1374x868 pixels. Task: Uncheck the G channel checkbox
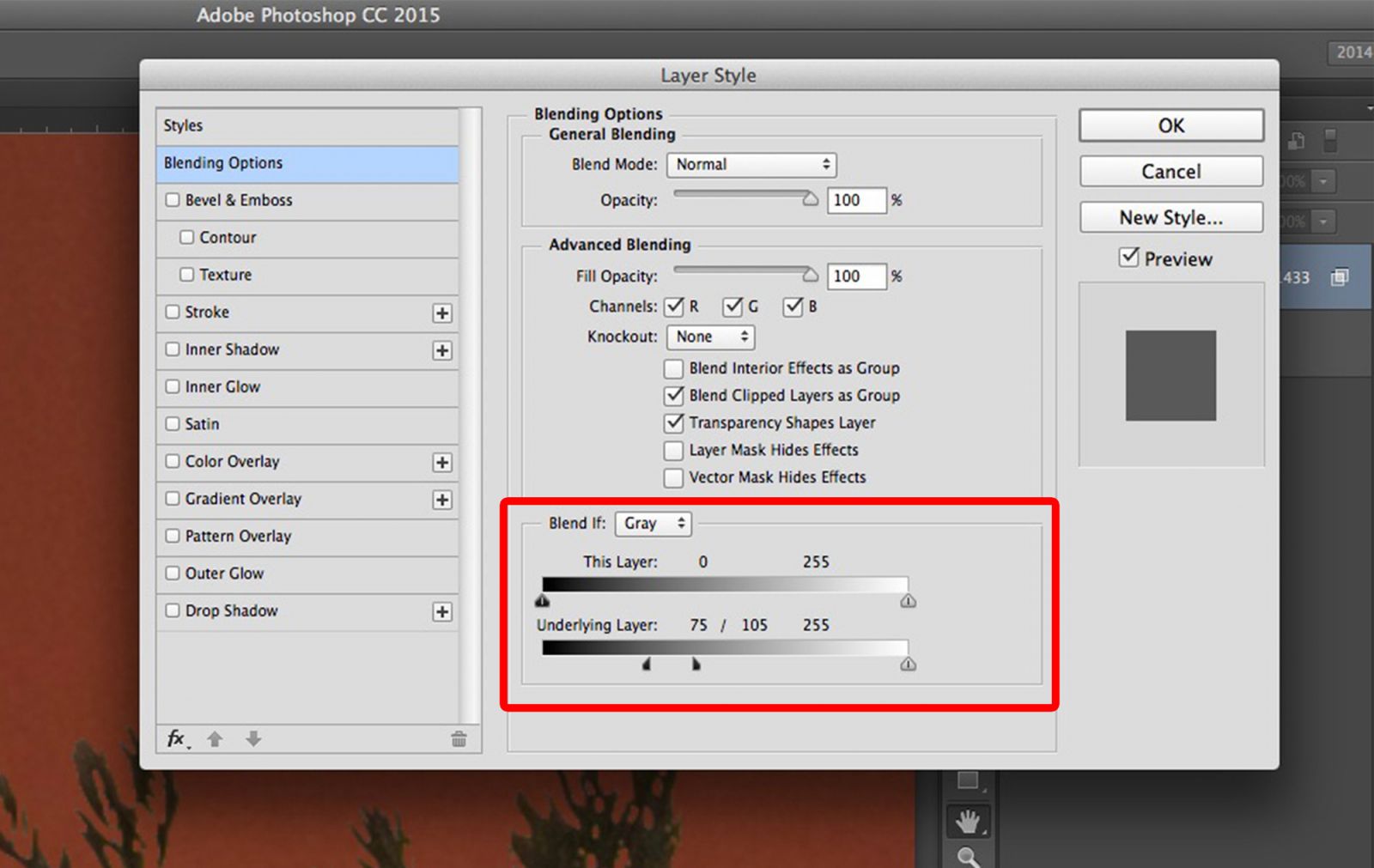pos(734,307)
